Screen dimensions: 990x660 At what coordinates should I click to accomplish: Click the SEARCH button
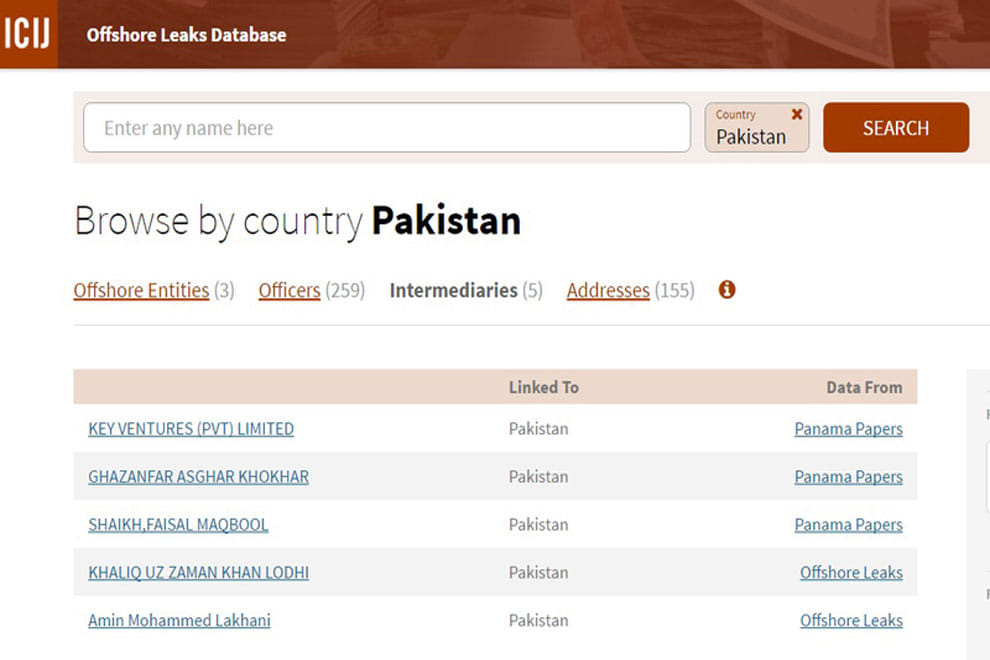tap(896, 128)
